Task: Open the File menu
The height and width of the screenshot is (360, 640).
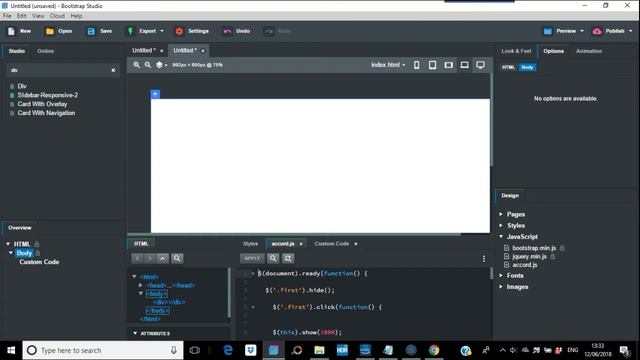Action: [7, 16]
